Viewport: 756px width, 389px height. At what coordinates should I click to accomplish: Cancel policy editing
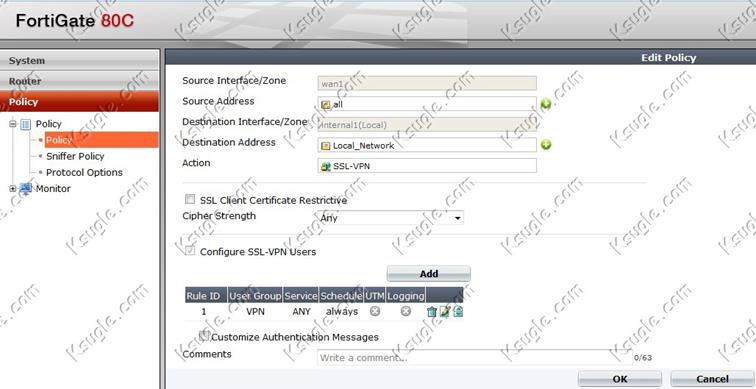tap(712, 379)
